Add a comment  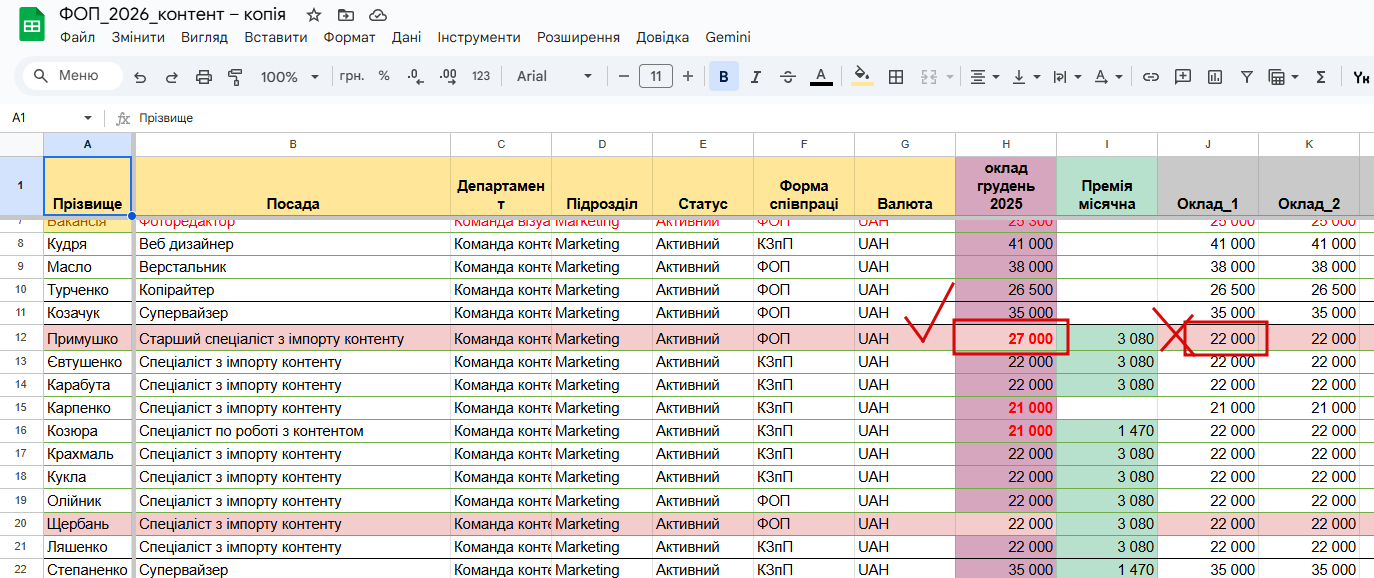[1183, 76]
